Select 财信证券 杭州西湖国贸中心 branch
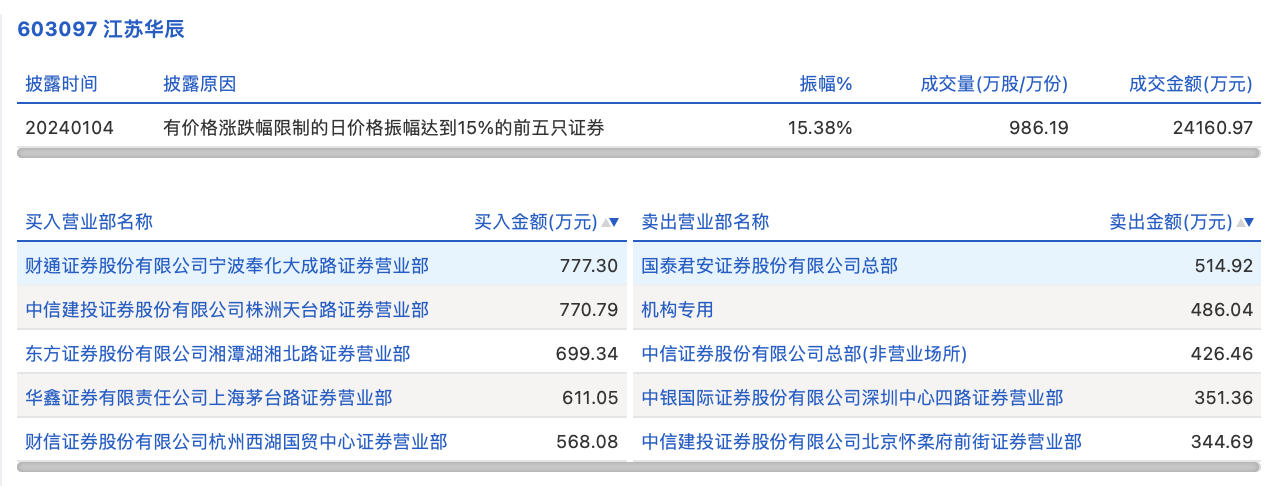The width and height of the screenshot is (1268, 486). point(236,442)
